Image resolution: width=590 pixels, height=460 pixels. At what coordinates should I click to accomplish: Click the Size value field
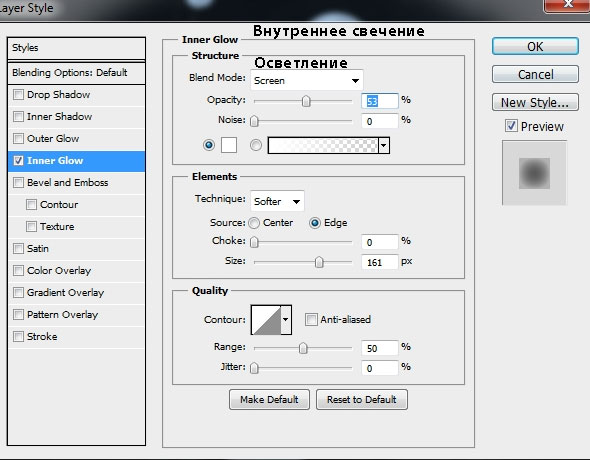click(x=380, y=262)
